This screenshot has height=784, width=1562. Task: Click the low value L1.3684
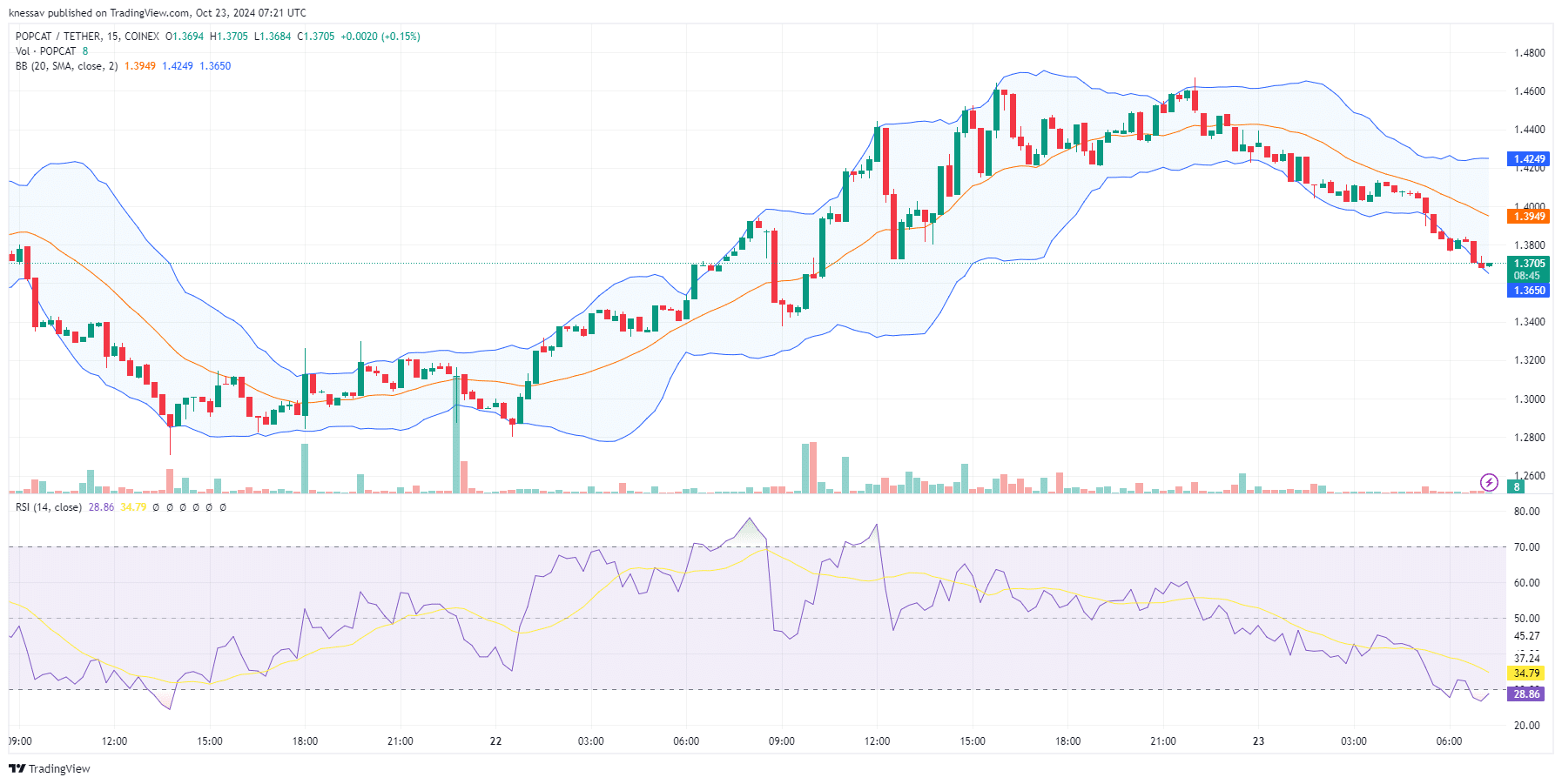click(x=273, y=37)
